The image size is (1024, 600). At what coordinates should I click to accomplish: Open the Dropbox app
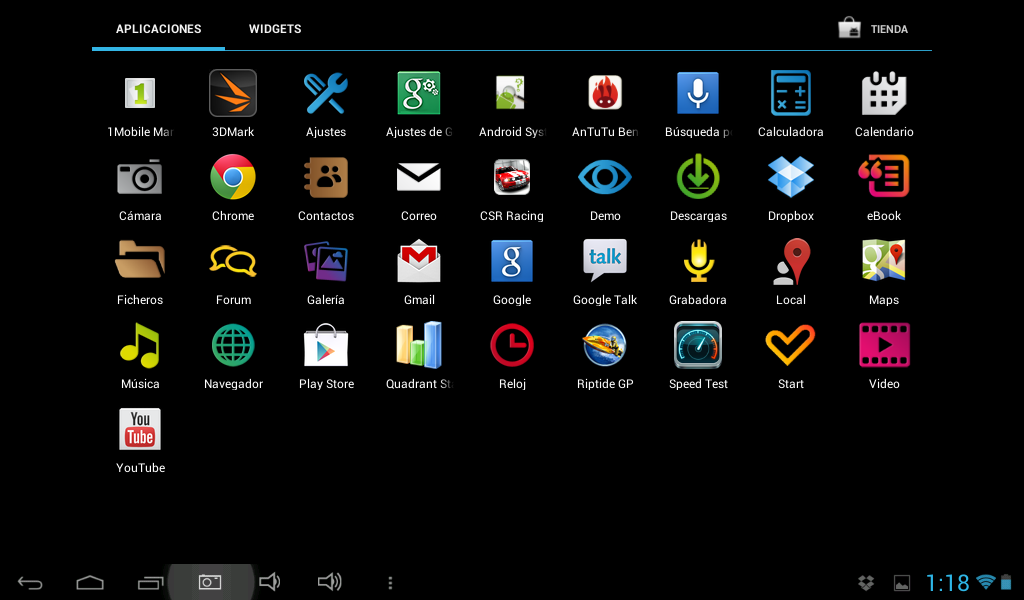[790, 178]
